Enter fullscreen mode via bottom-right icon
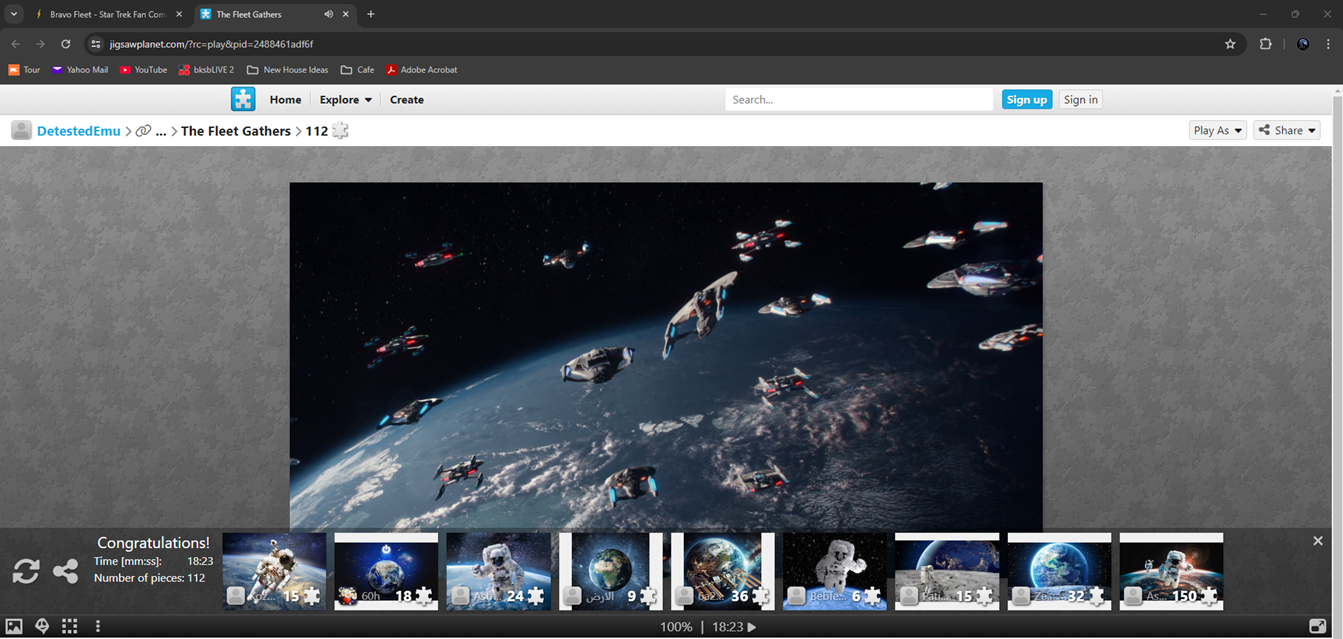Viewport: 1343px width, 639px height. [x=1317, y=626]
